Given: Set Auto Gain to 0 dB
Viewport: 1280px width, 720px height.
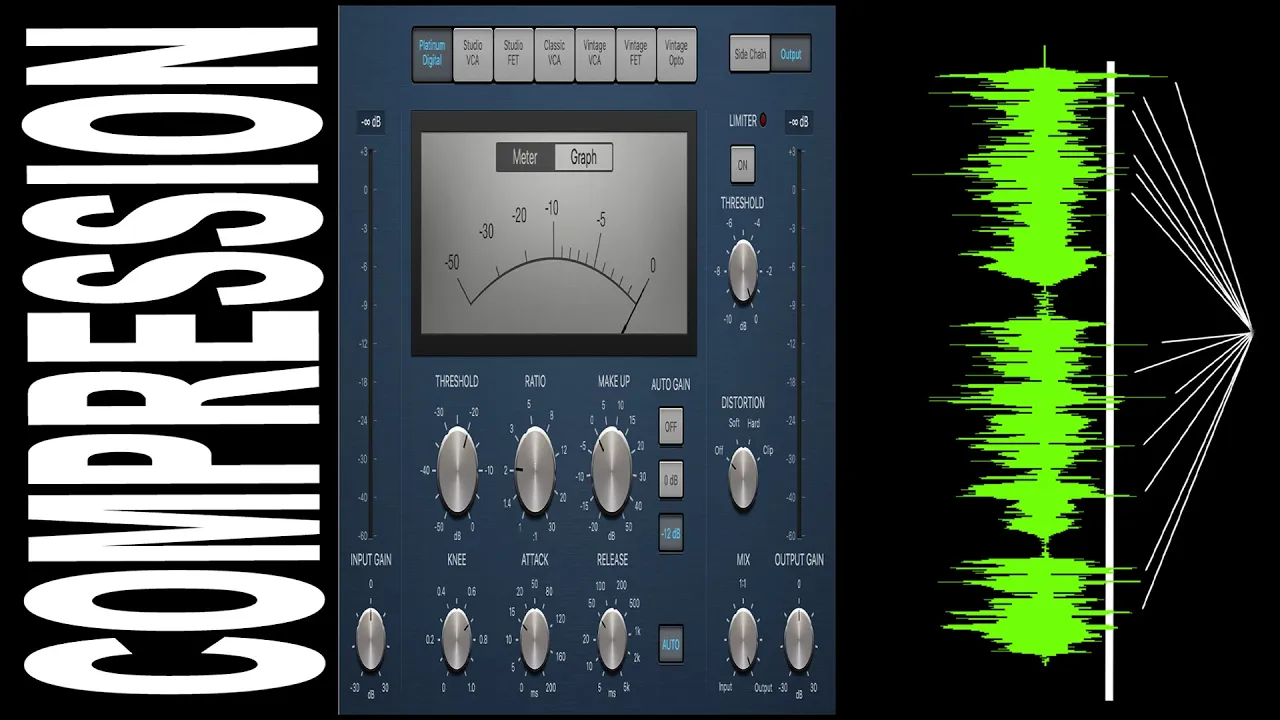Looking at the screenshot, I should (671, 479).
